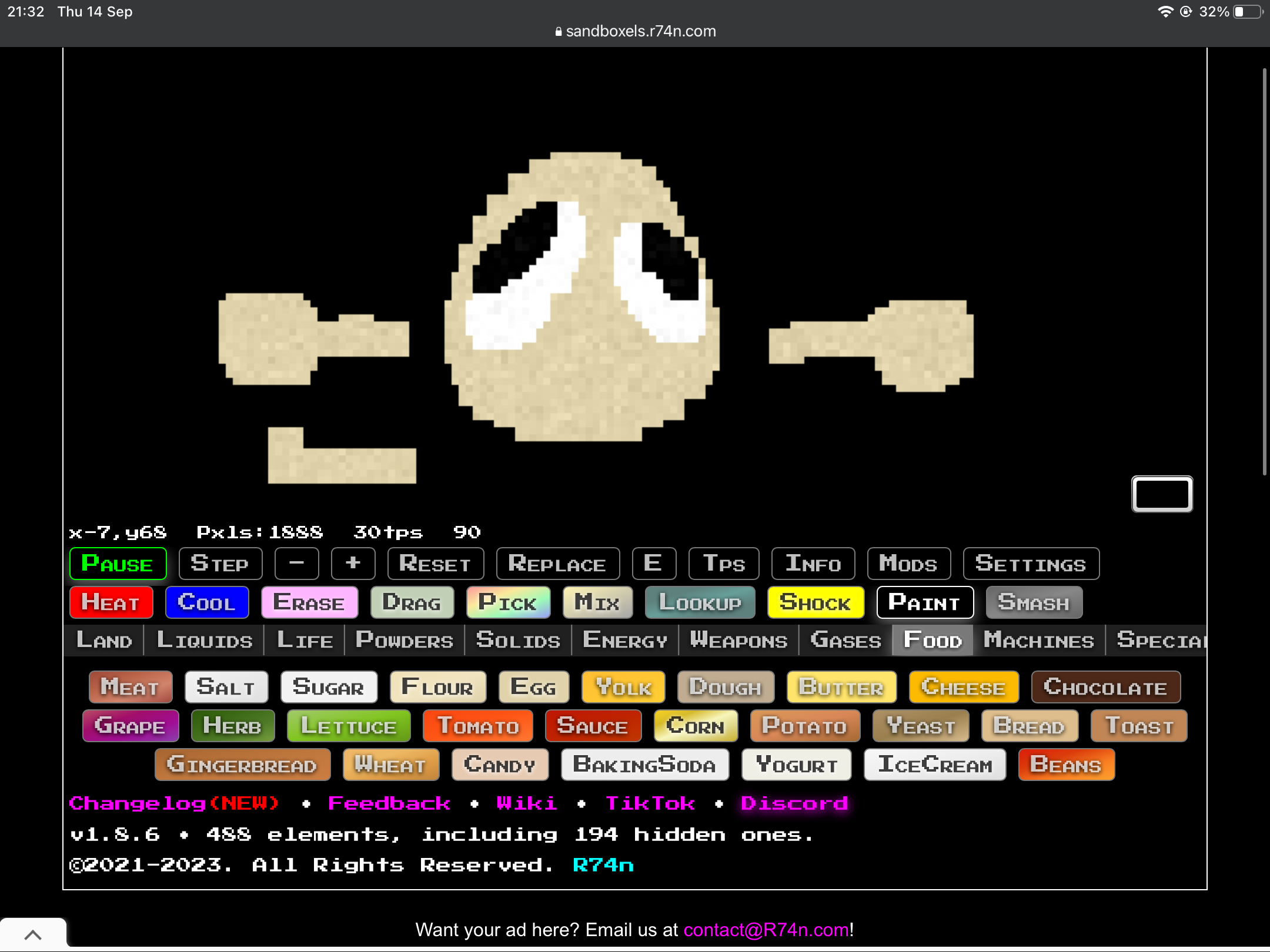The height and width of the screenshot is (952, 1270).
Task: Open the Discord link
Action: (x=794, y=803)
